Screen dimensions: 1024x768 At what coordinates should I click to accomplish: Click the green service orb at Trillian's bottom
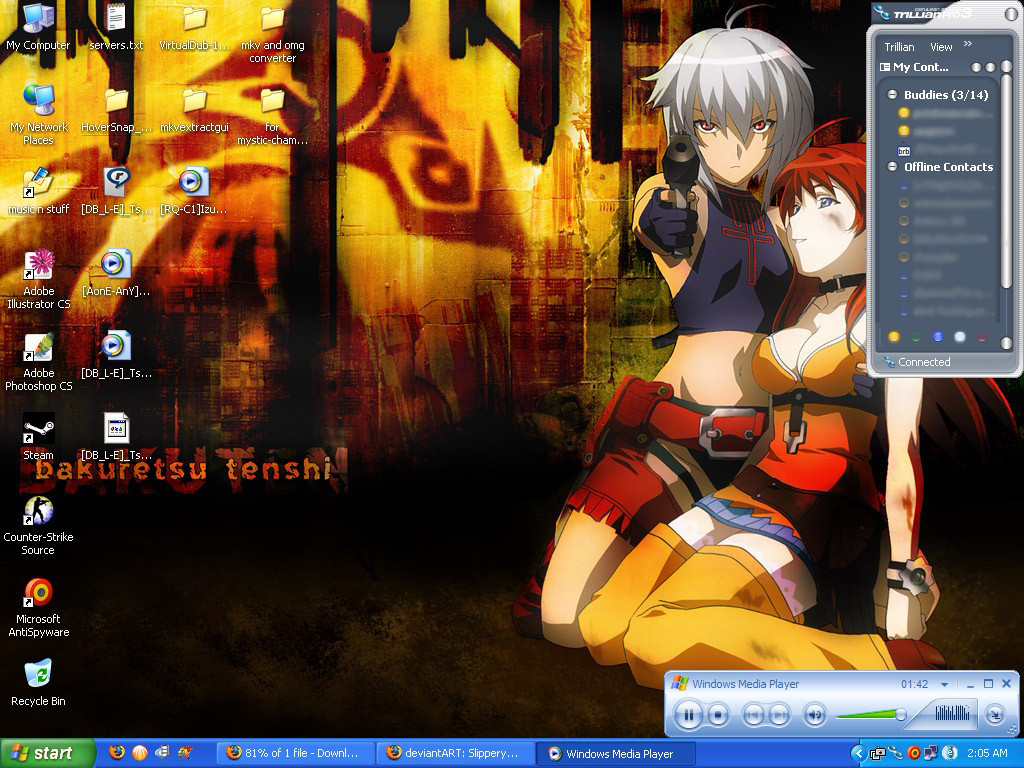click(916, 337)
